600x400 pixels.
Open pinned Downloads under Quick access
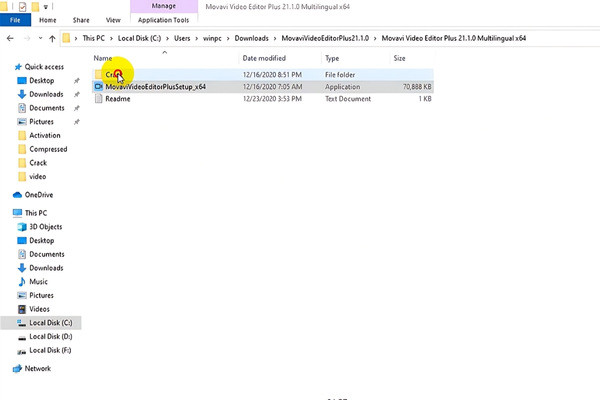46,94
